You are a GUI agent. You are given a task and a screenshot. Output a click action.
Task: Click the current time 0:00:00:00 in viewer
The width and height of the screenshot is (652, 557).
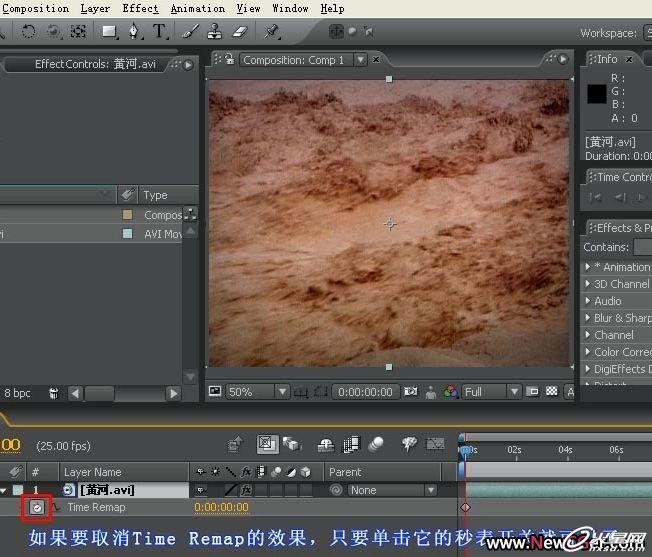(365, 392)
